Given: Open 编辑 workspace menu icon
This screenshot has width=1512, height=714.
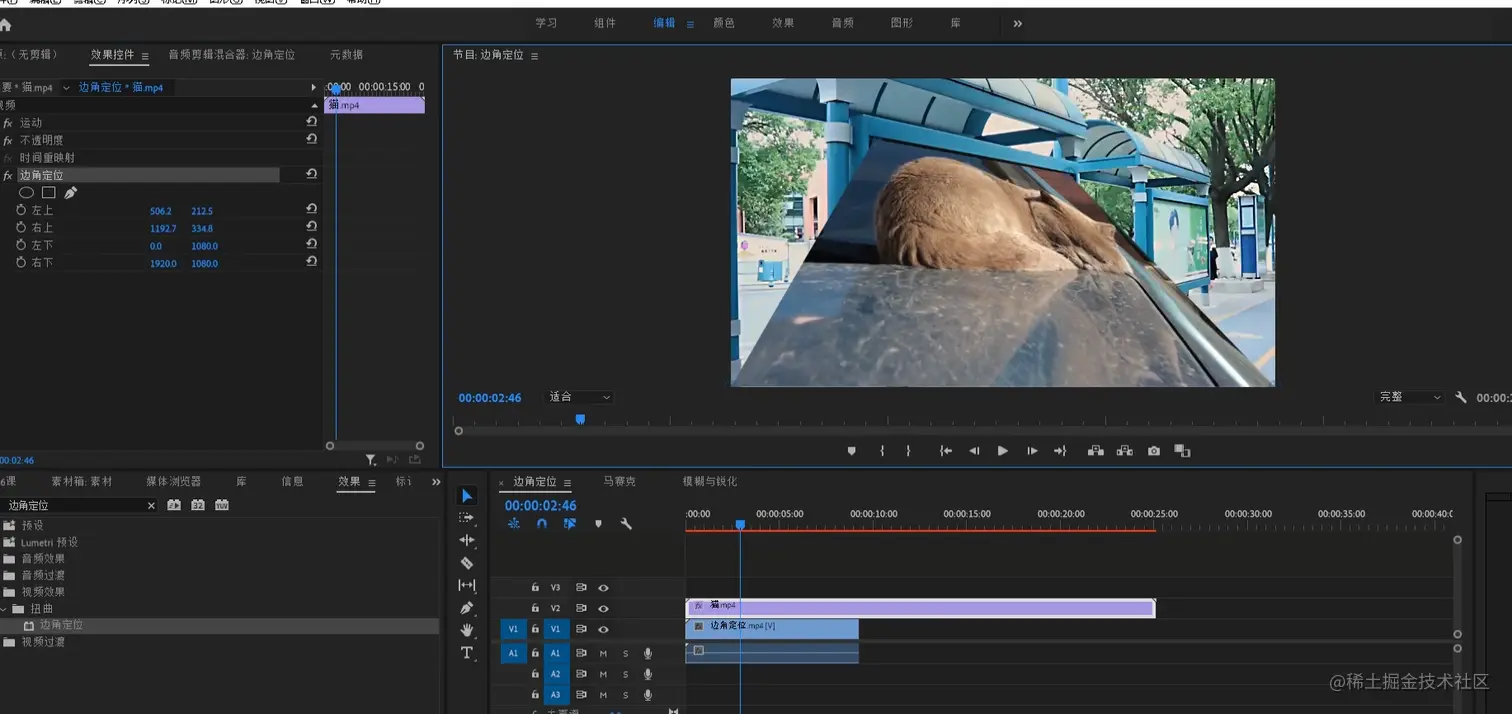Looking at the screenshot, I should tap(690, 23).
